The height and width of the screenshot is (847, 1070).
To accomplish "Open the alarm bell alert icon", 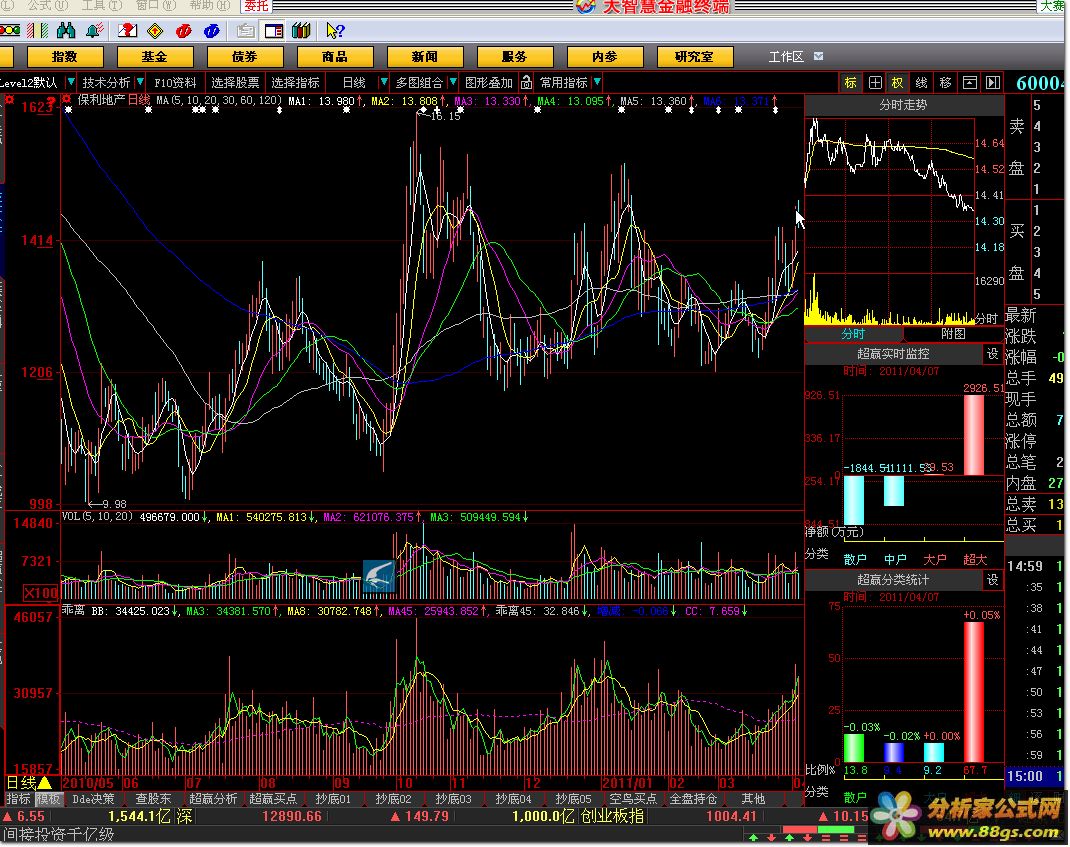I will [x=95, y=31].
